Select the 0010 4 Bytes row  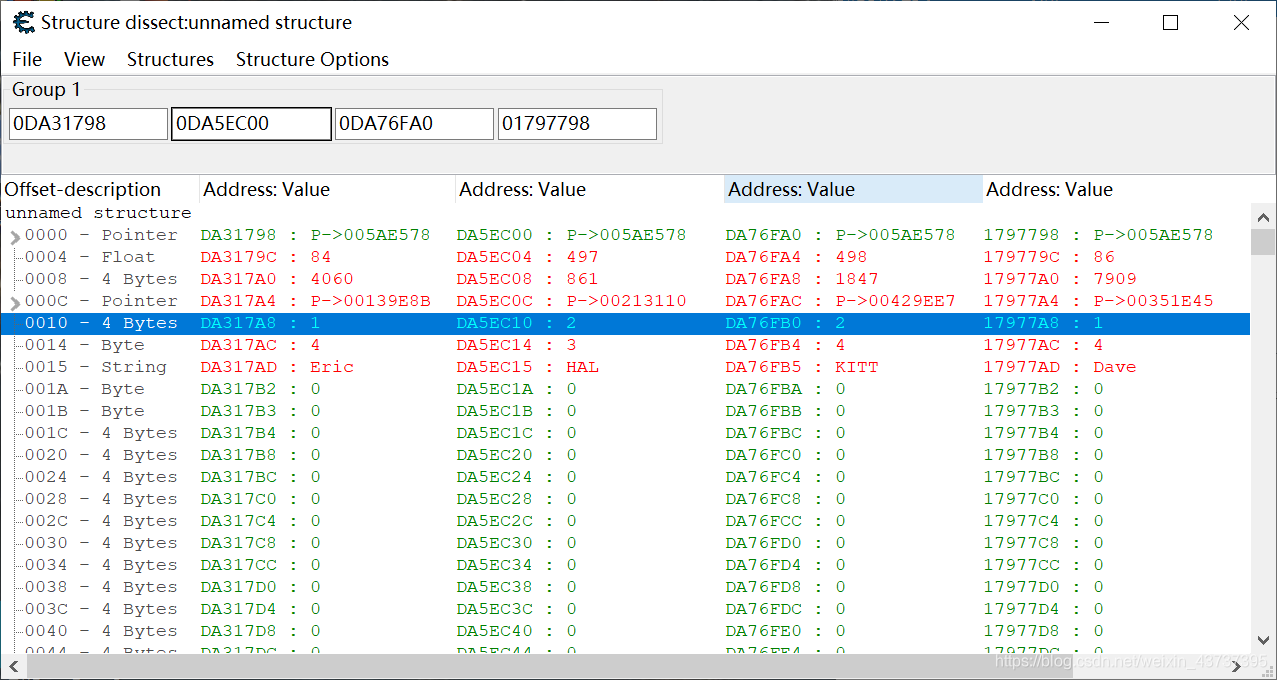pyautogui.click(x=100, y=323)
